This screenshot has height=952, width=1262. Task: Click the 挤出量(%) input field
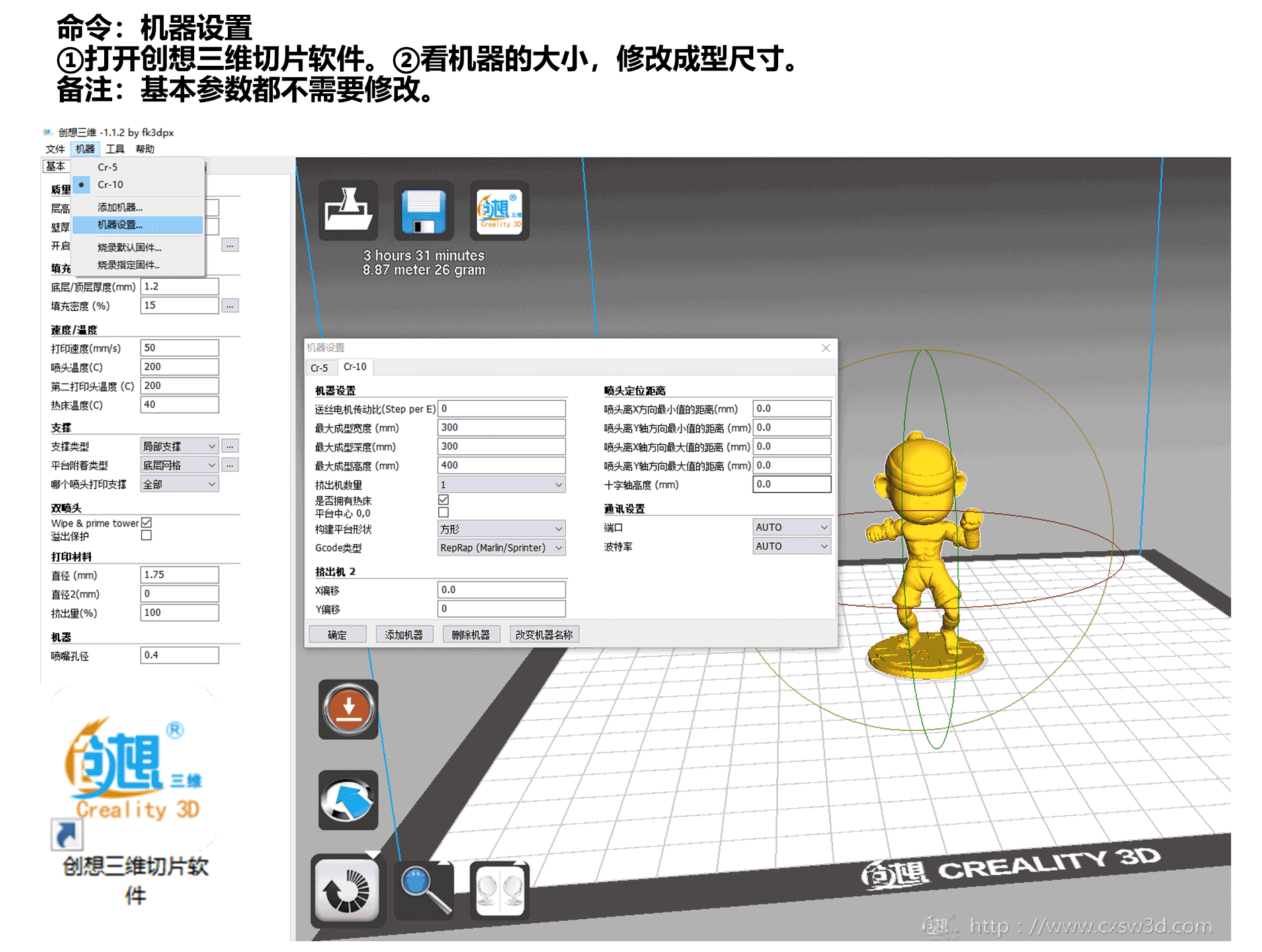(179, 613)
